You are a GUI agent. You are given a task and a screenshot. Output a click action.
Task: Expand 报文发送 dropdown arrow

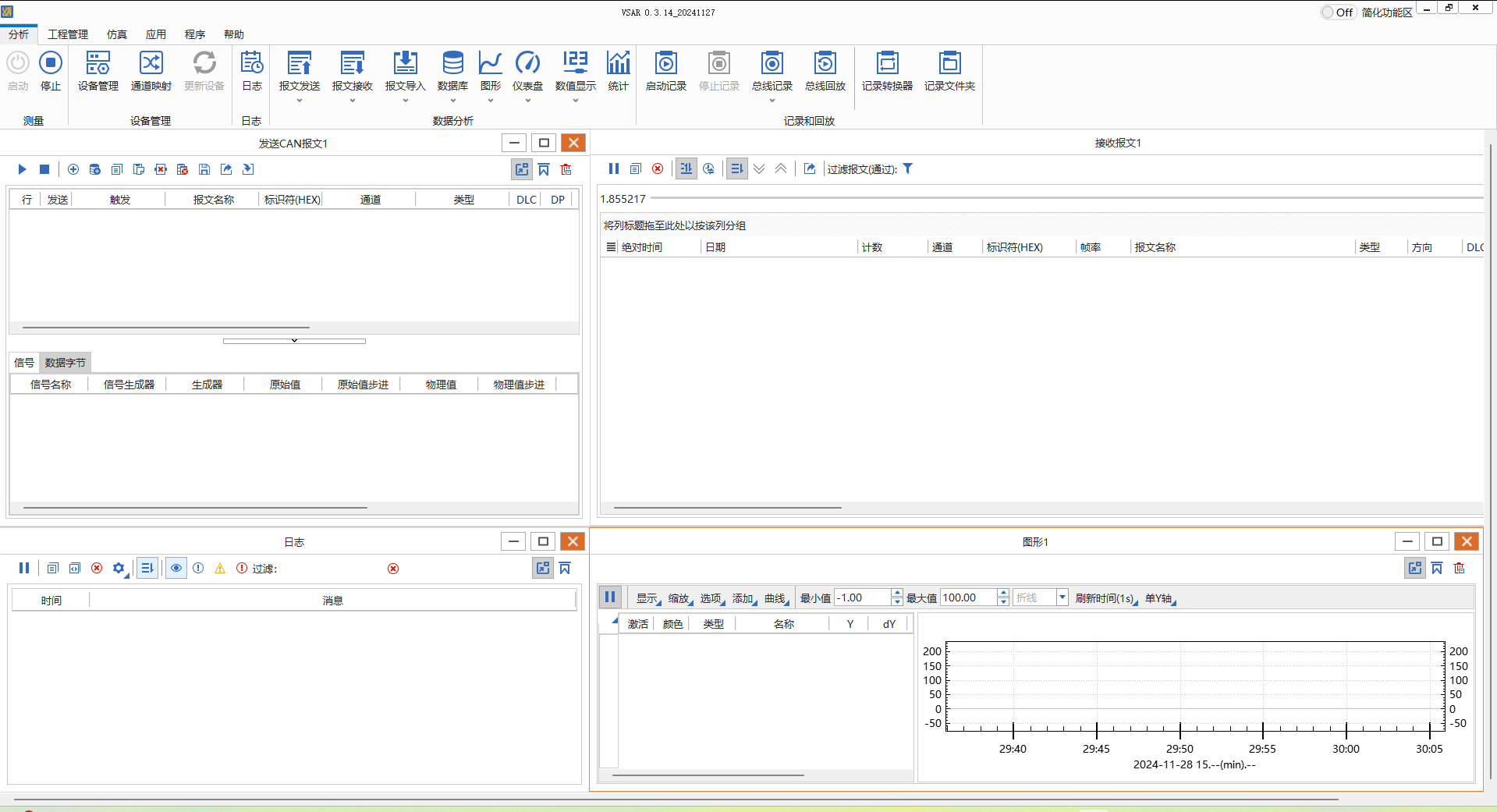click(x=300, y=101)
